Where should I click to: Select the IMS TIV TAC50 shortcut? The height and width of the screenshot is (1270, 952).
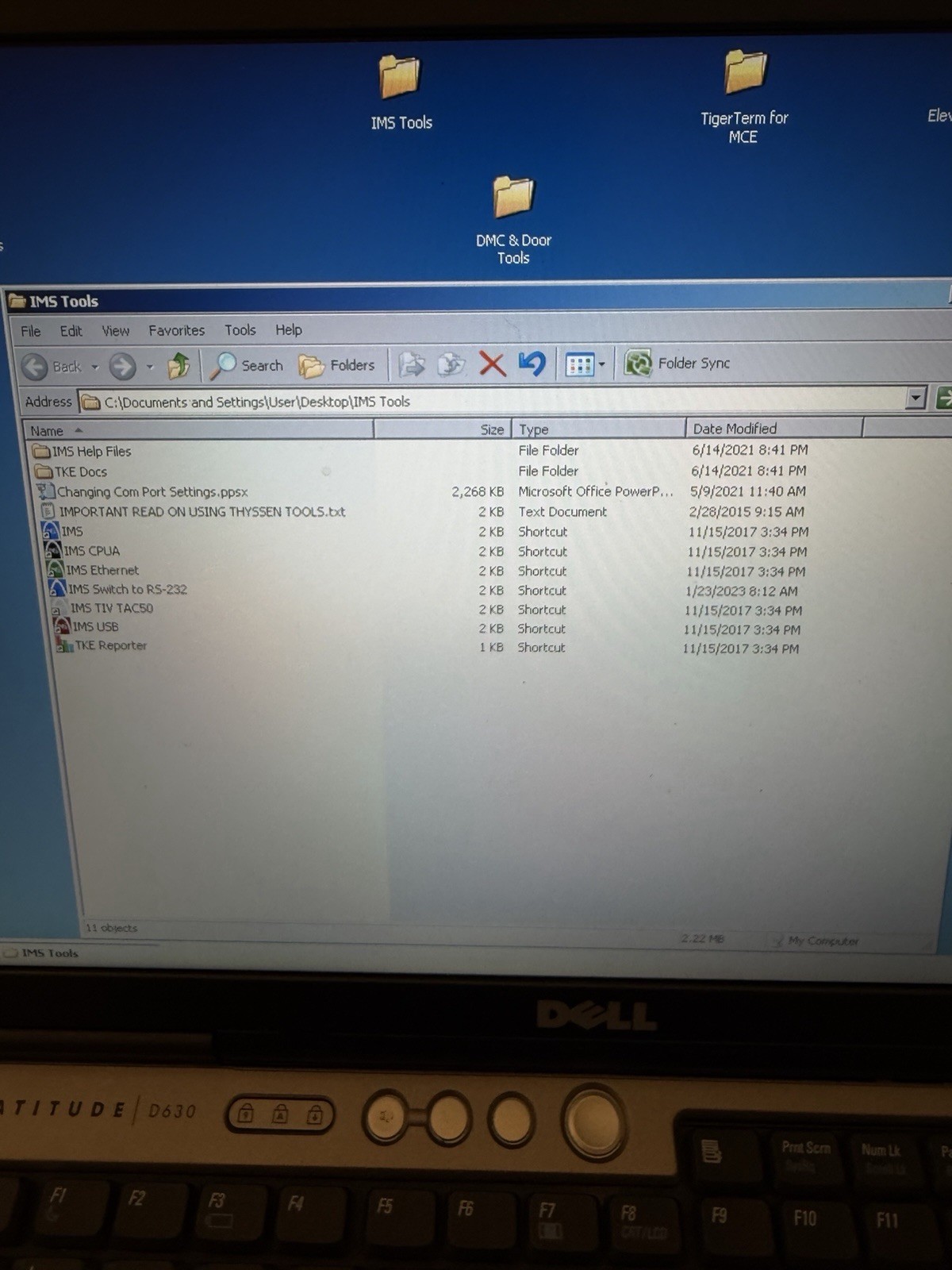[102, 608]
